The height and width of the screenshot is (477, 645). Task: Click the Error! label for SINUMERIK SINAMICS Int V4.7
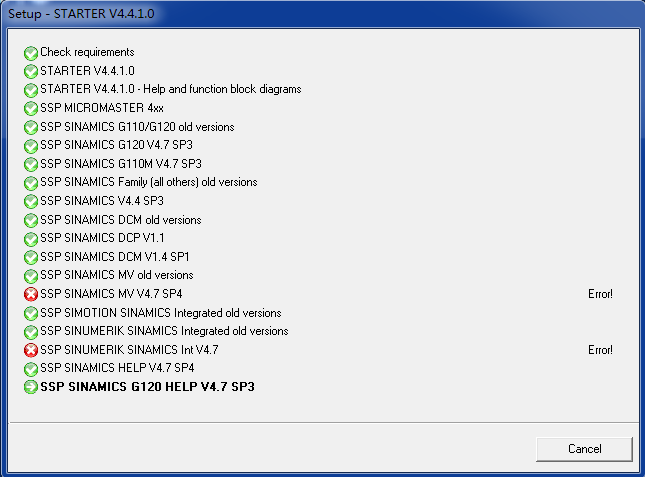tap(600, 350)
